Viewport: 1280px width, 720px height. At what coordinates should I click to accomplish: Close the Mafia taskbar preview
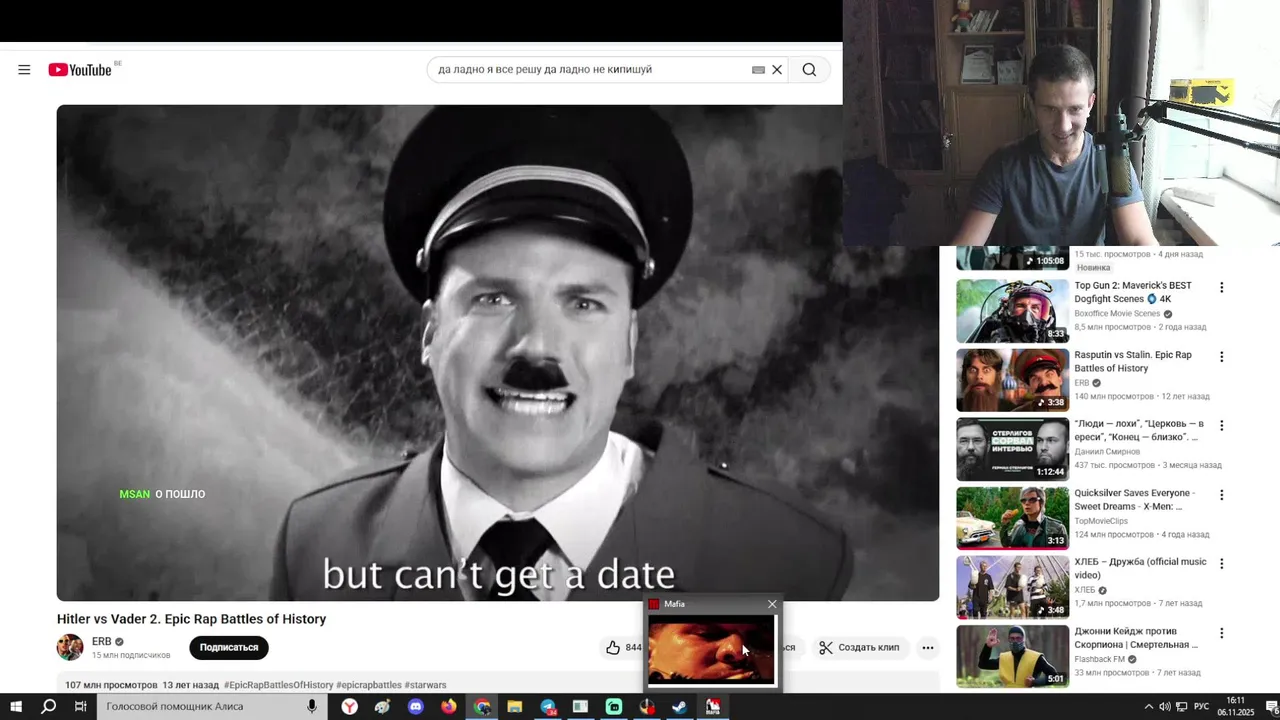[772, 604]
